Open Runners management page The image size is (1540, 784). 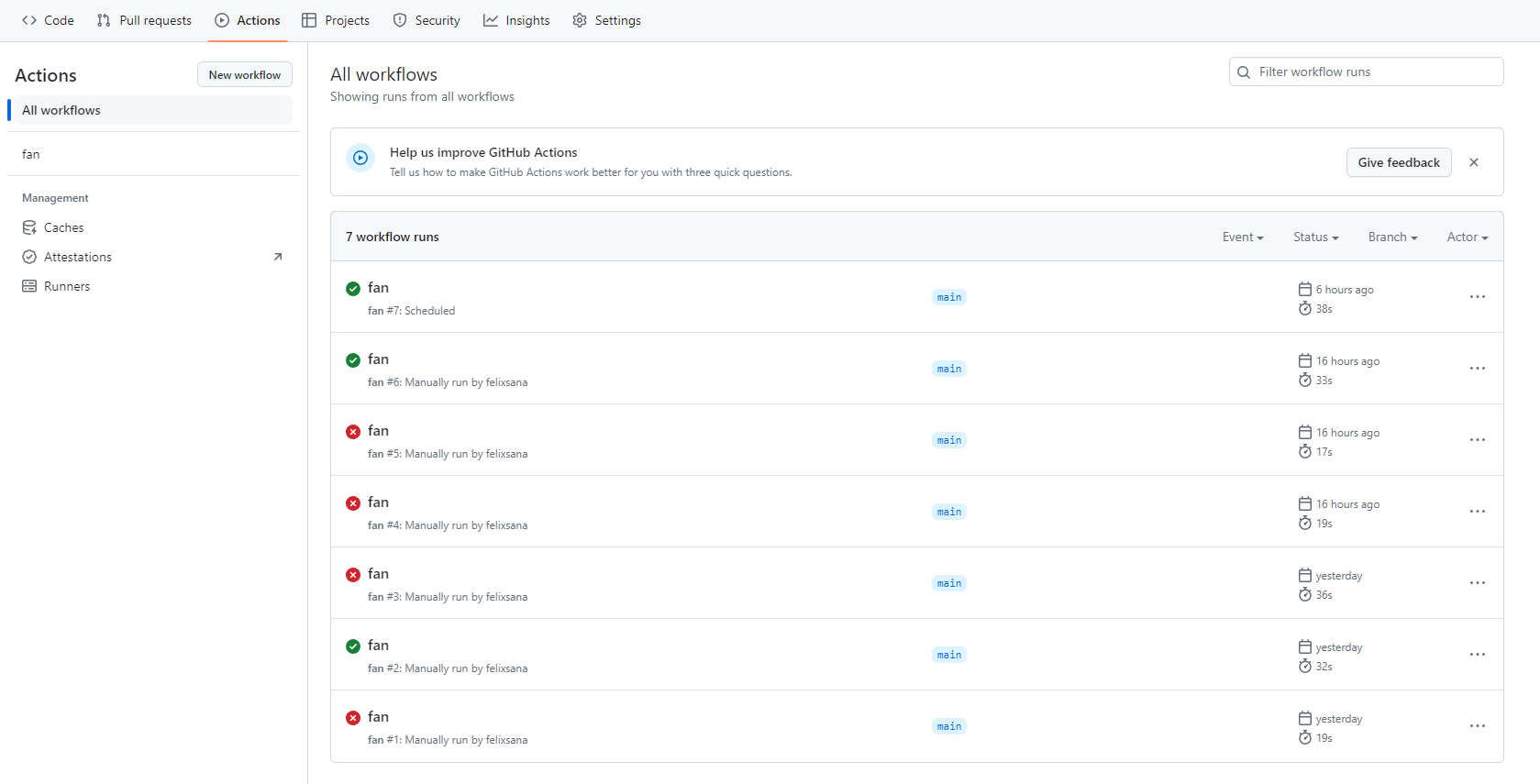click(153, 286)
